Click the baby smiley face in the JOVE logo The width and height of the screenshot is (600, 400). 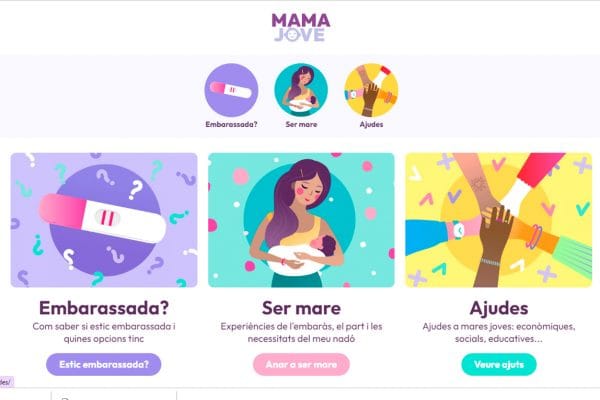[x=292, y=35]
